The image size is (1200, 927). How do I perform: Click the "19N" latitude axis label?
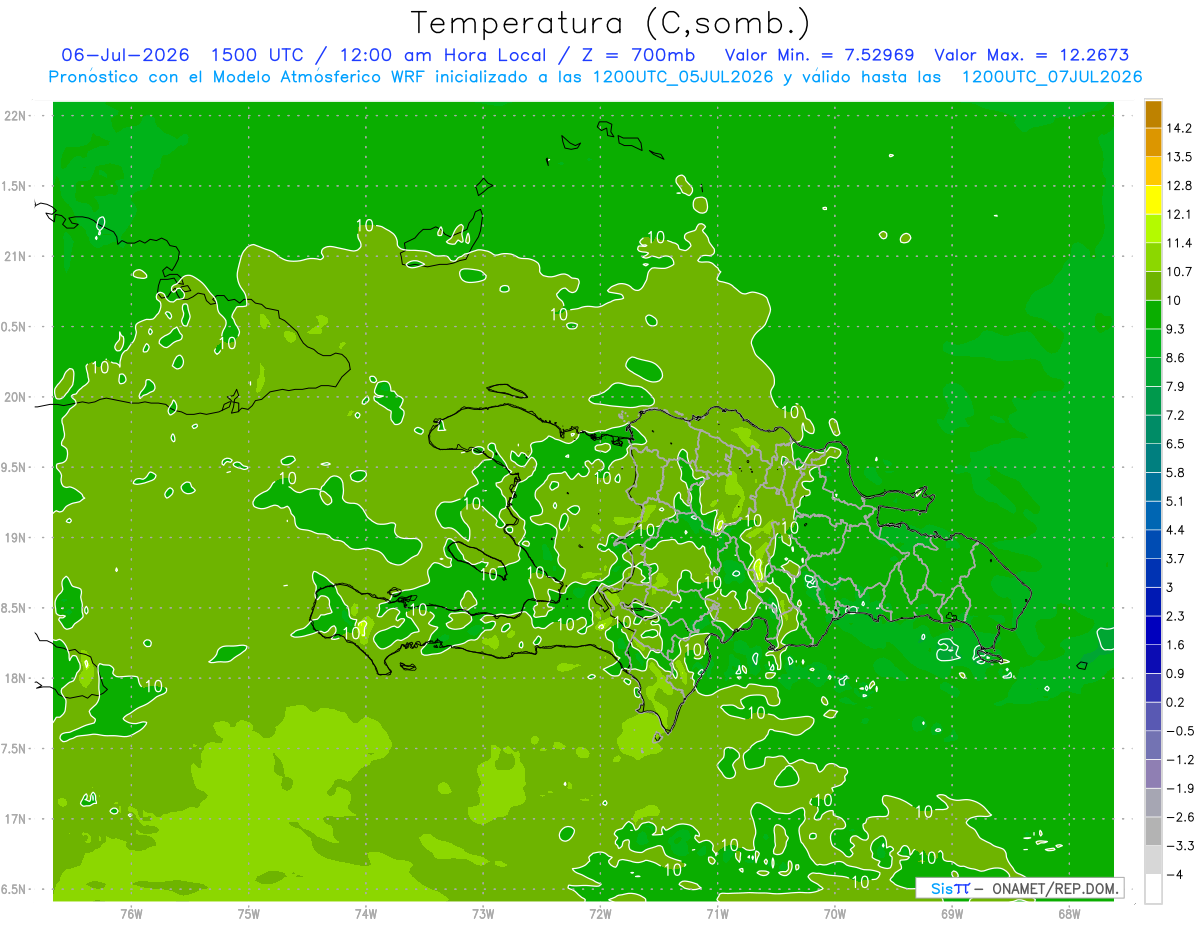[x=14, y=538]
